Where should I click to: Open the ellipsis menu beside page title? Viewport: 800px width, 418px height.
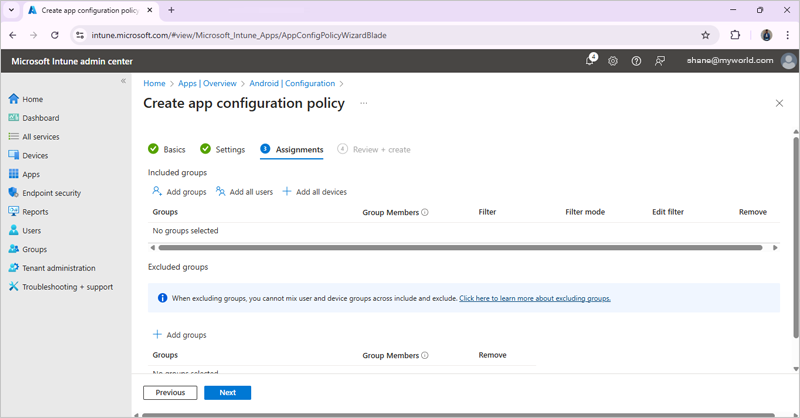(363, 103)
